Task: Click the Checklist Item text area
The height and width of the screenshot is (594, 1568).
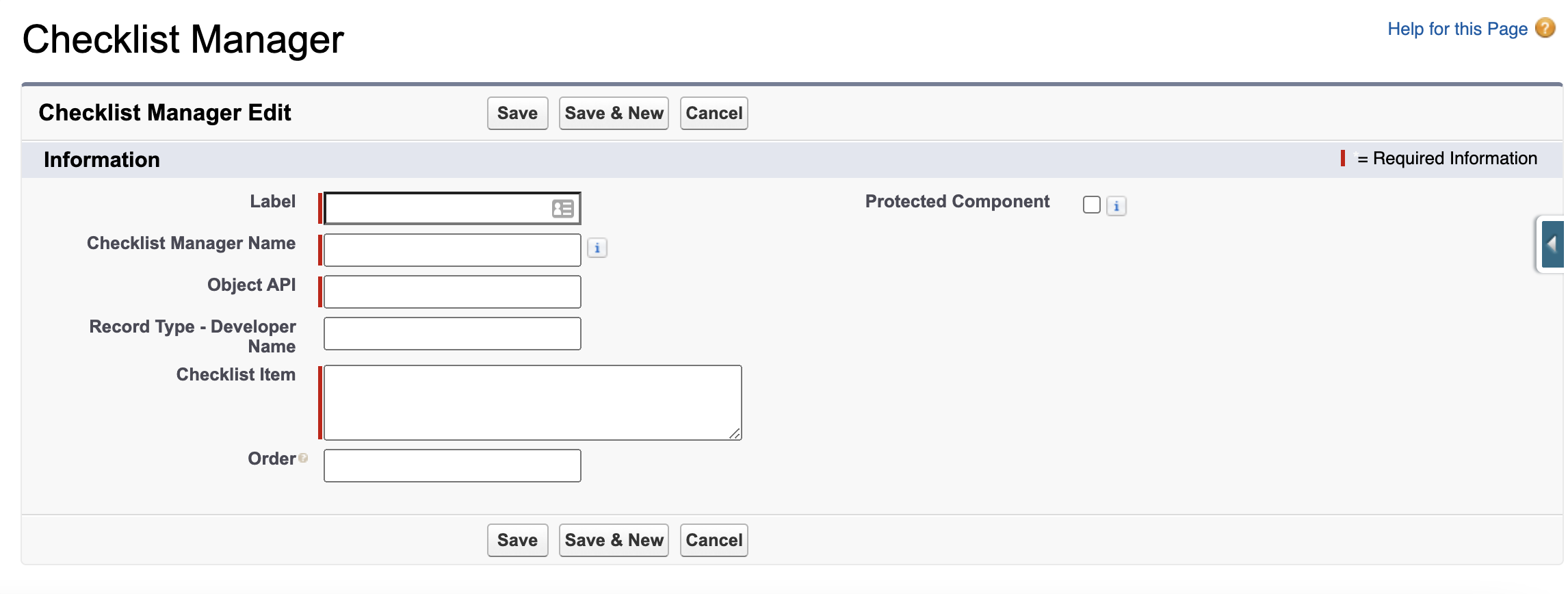Action: (x=532, y=402)
